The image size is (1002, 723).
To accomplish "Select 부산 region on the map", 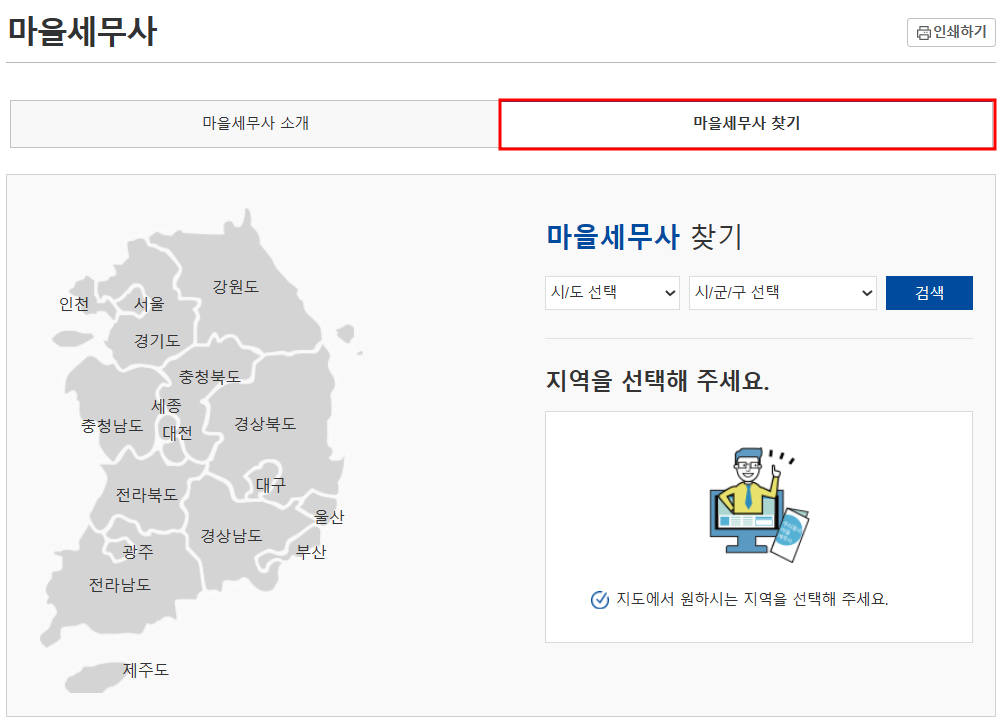I will pos(313,549).
